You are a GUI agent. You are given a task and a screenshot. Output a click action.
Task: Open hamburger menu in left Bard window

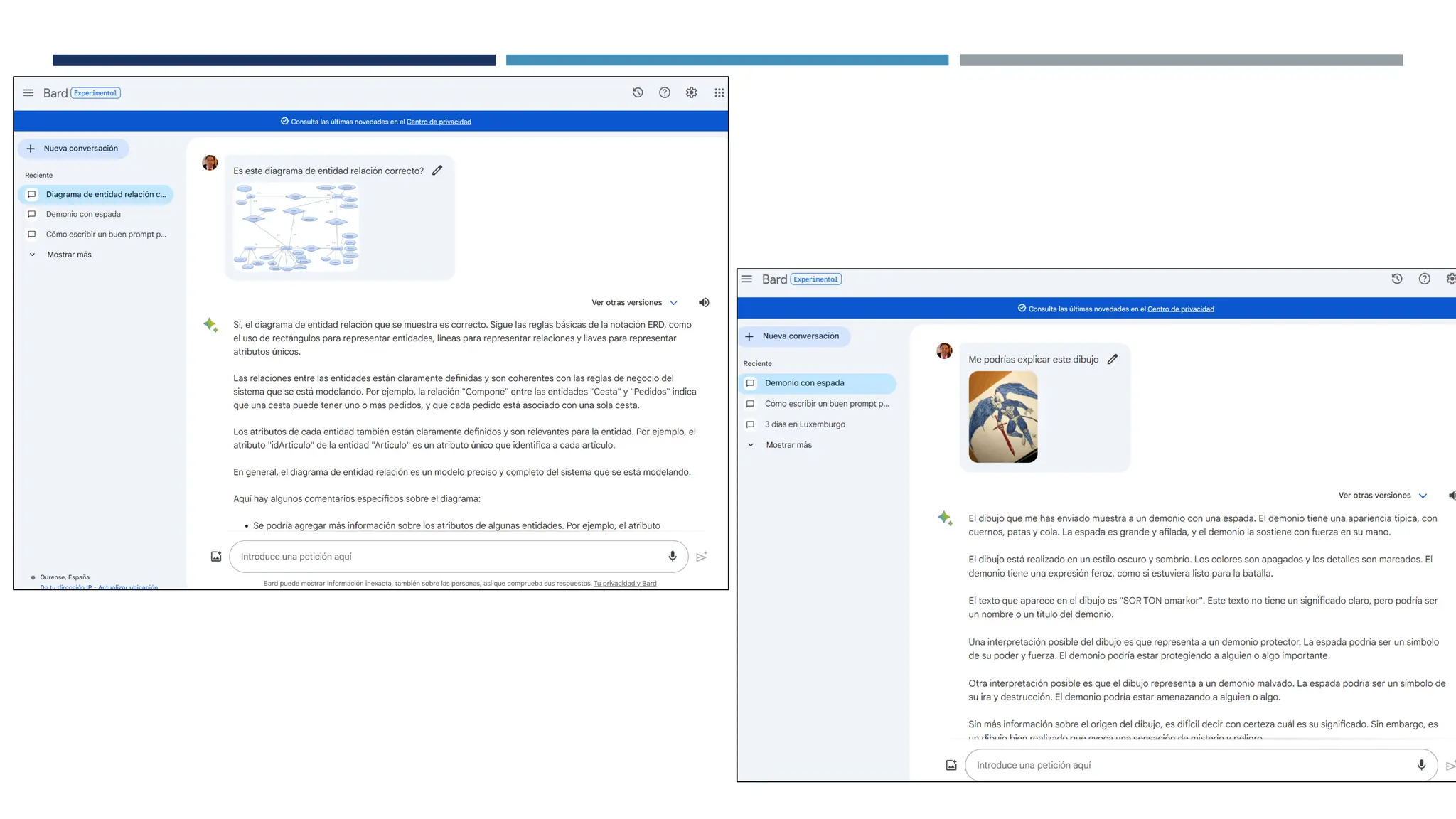tap(28, 93)
